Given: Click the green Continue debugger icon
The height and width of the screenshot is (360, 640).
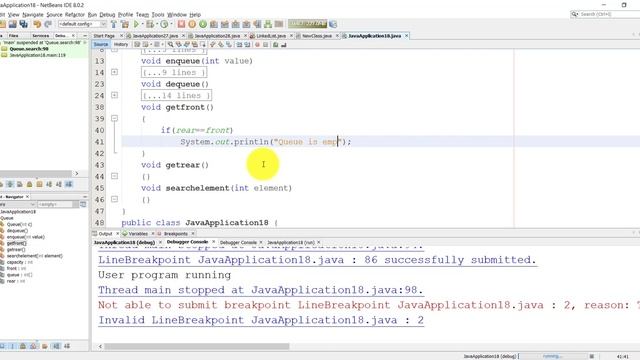Looking at the screenshot, I should (203, 24).
